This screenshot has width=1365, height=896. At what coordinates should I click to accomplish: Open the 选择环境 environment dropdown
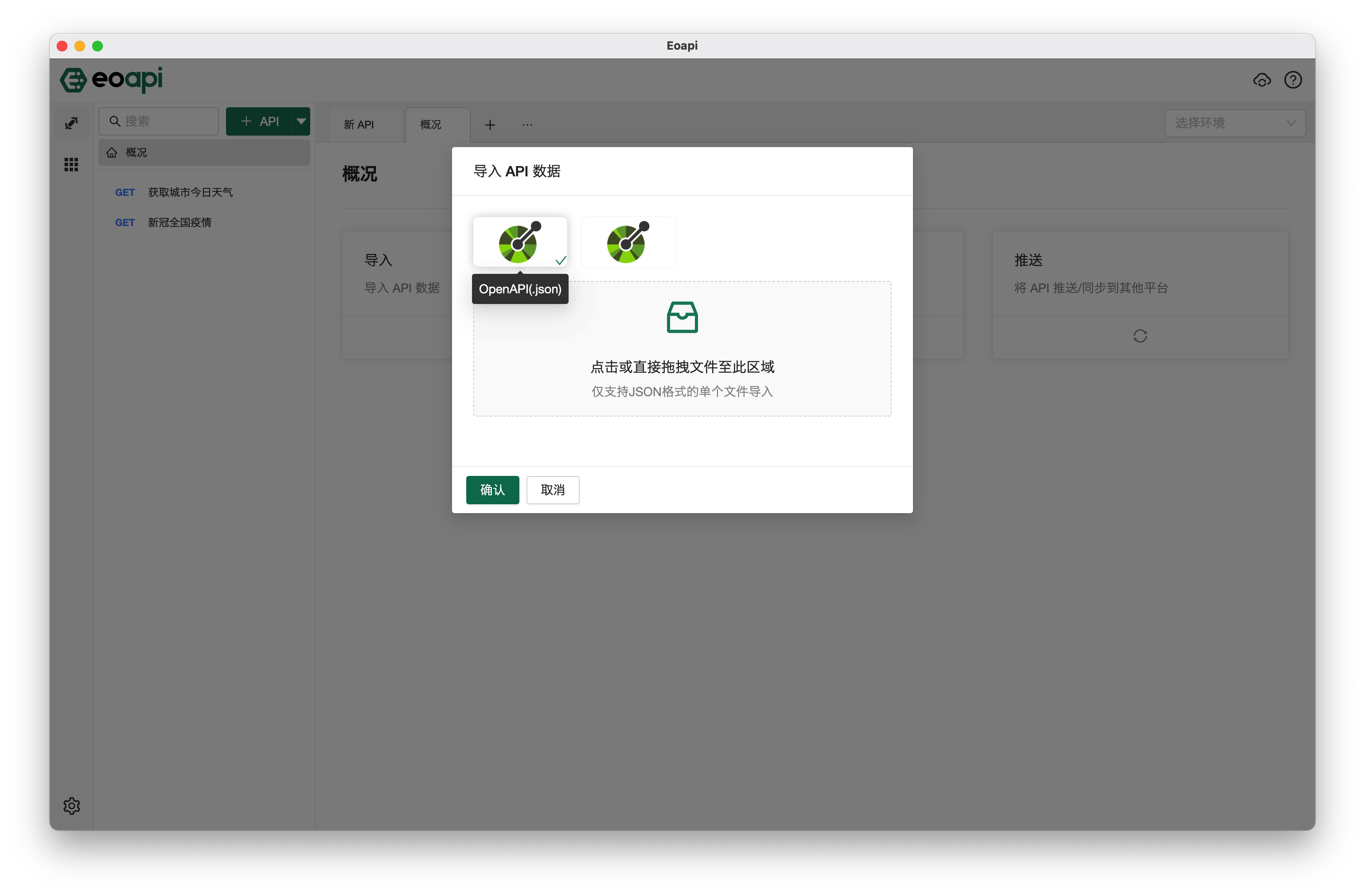pos(1236,123)
